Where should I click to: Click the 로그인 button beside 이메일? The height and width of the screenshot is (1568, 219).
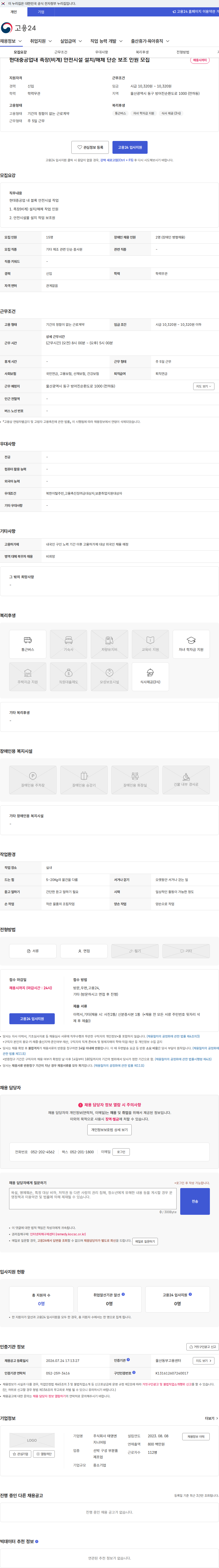[x=122, y=1152]
